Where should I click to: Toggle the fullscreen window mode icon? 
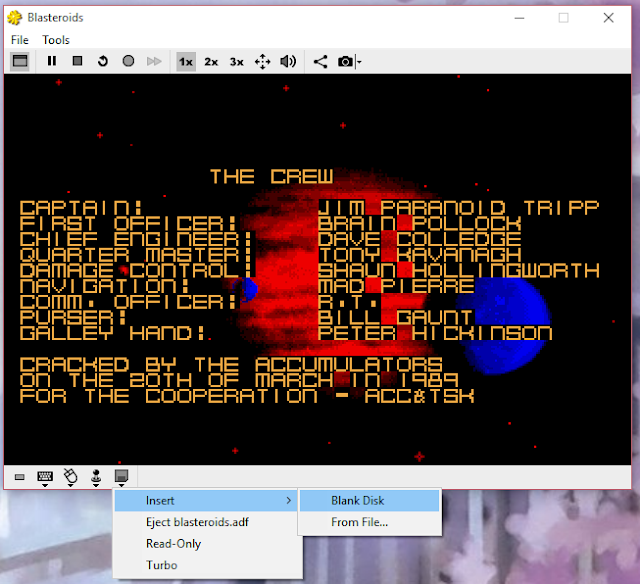coord(20,61)
